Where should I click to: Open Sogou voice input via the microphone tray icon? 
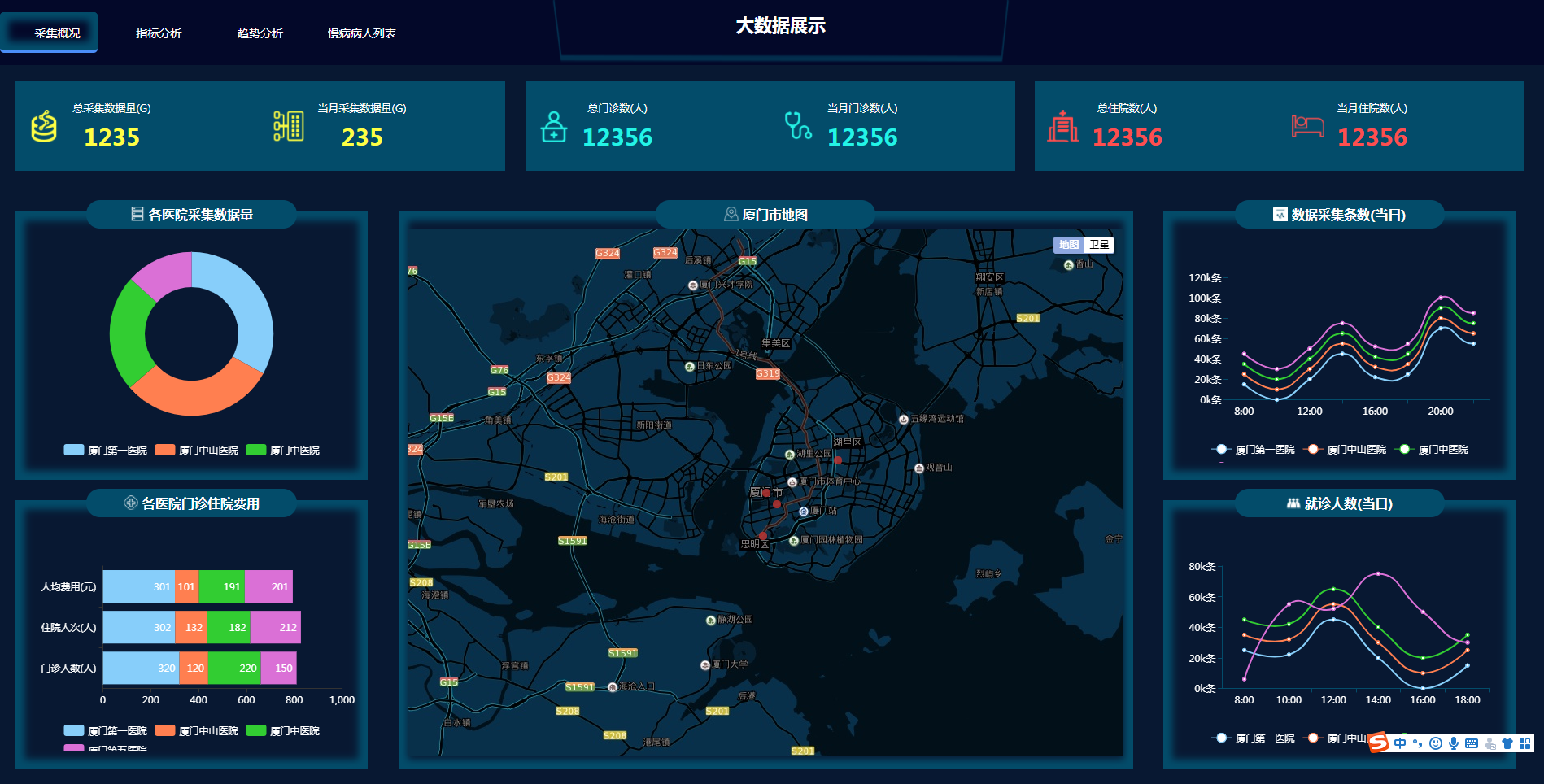click(1454, 743)
